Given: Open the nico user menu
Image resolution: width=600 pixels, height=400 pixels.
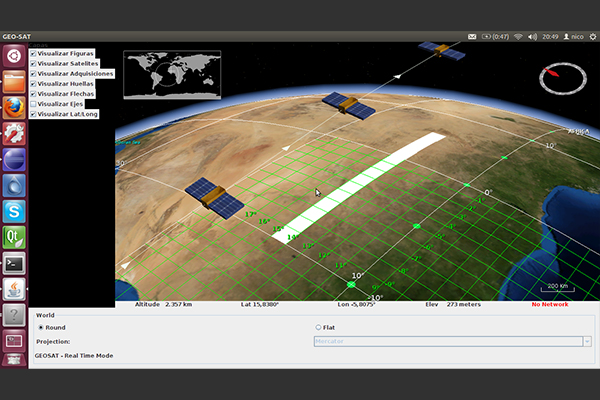Looking at the screenshot, I should pos(574,36).
